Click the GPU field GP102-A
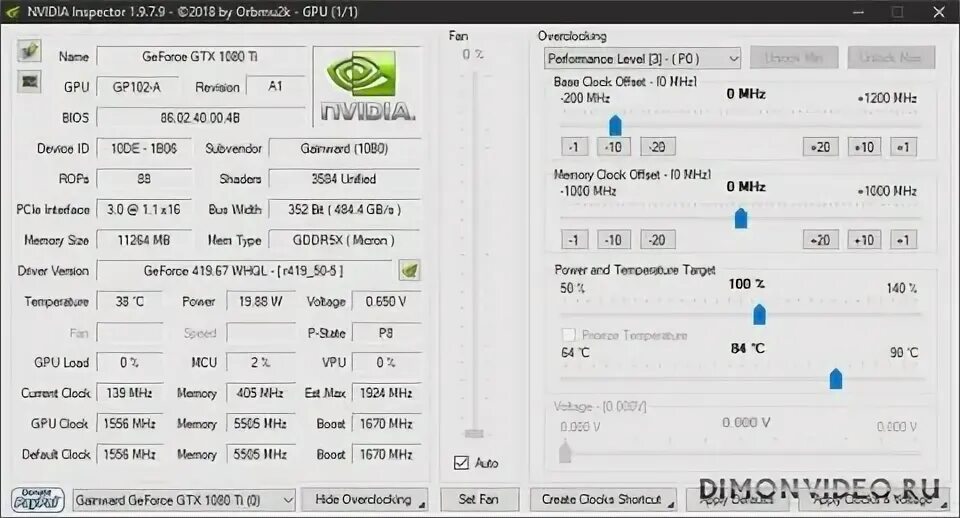 137,87
